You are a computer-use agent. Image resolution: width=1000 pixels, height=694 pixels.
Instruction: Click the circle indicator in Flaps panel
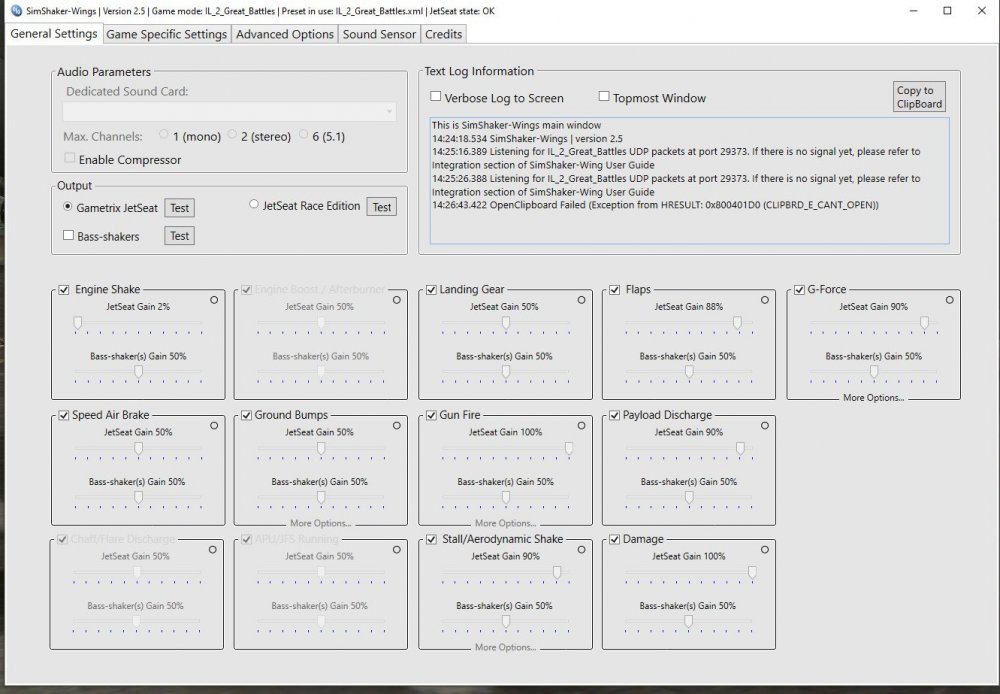764,299
